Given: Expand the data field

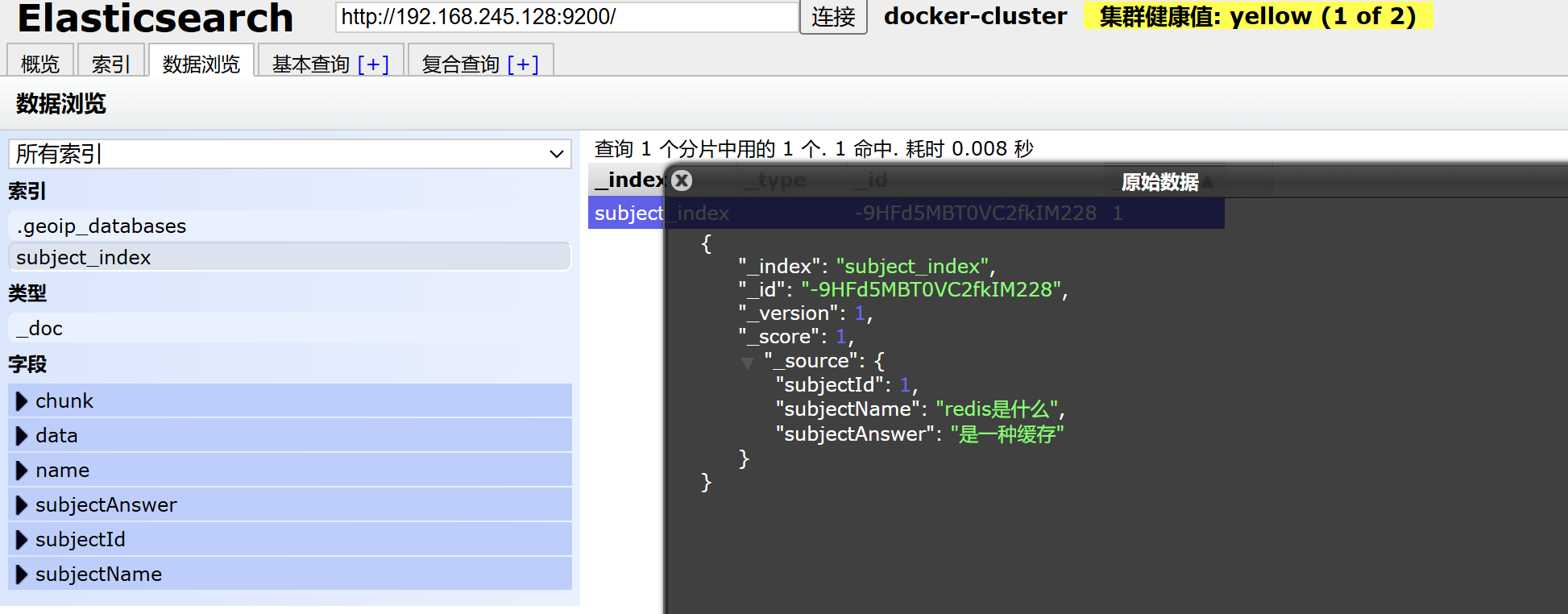Looking at the screenshot, I should [22, 436].
